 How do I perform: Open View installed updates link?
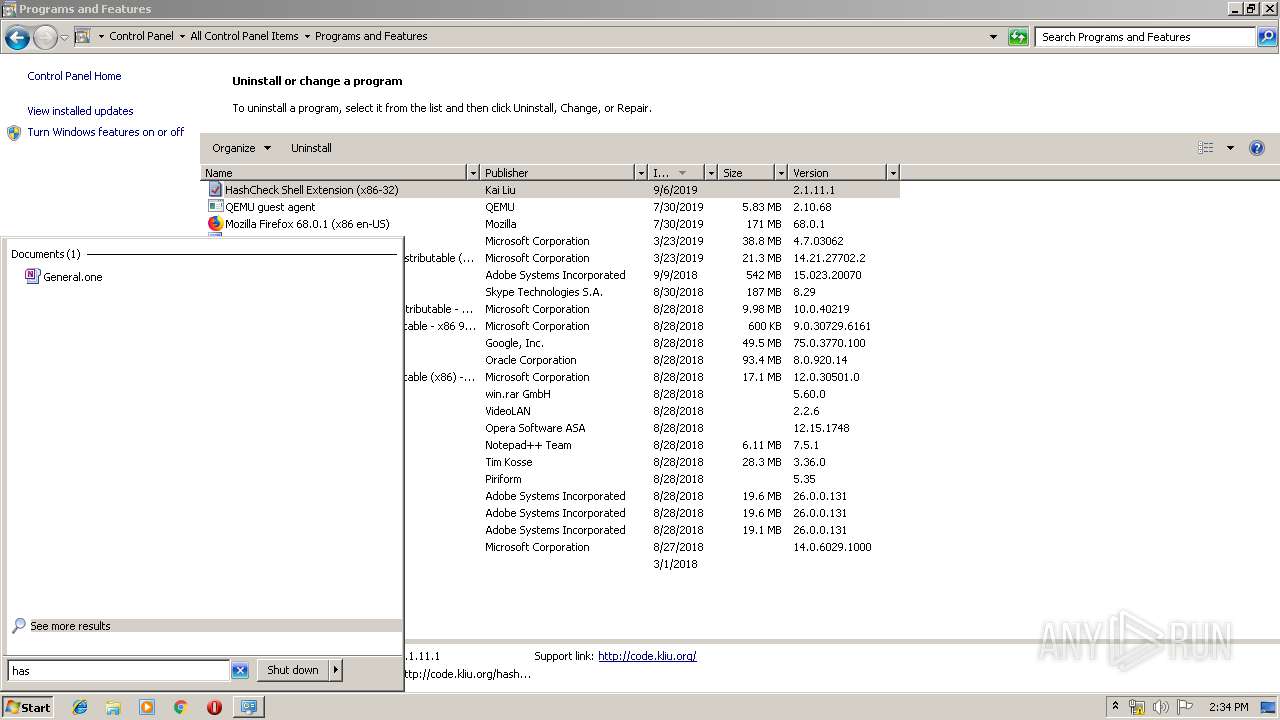pos(80,111)
